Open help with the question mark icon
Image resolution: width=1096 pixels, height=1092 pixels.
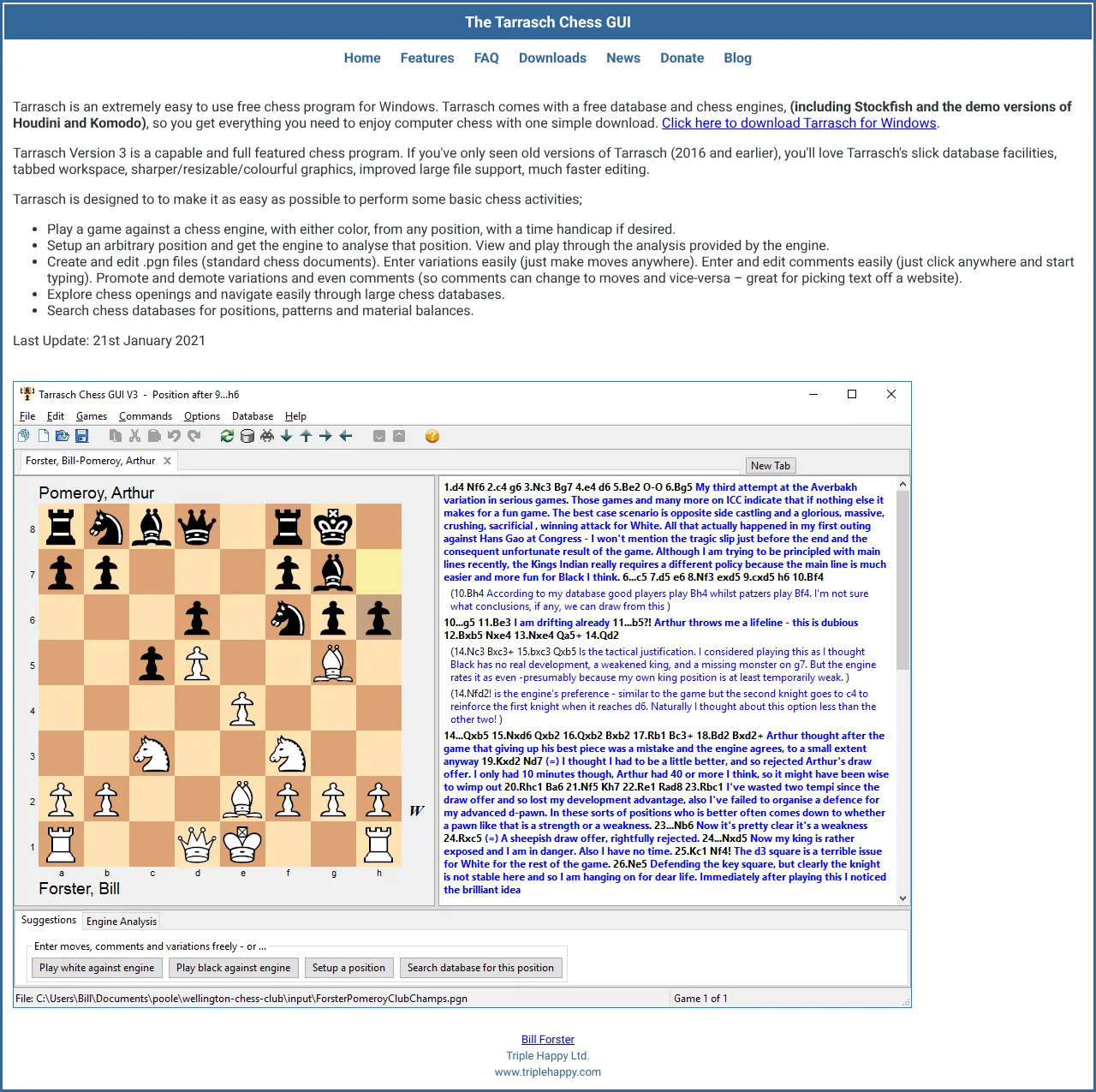tap(432, 436)
